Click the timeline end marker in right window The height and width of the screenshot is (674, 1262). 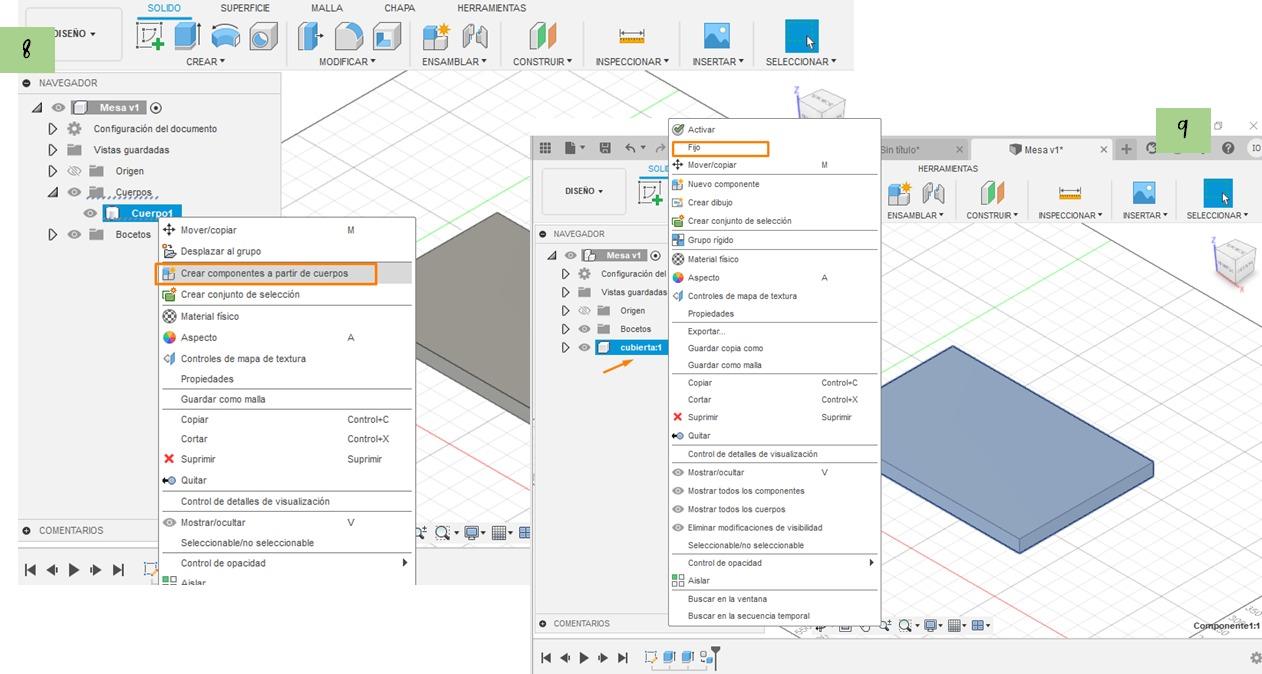pos(715,657)
